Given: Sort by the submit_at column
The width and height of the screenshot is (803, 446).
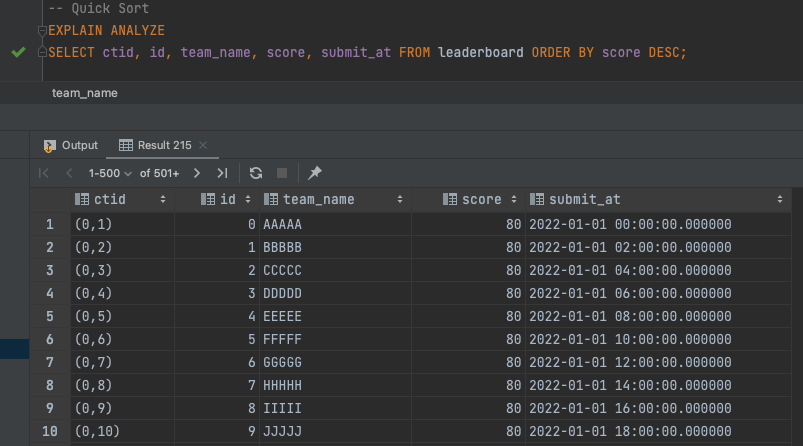Looking at the screenshot, I should 780,200.
